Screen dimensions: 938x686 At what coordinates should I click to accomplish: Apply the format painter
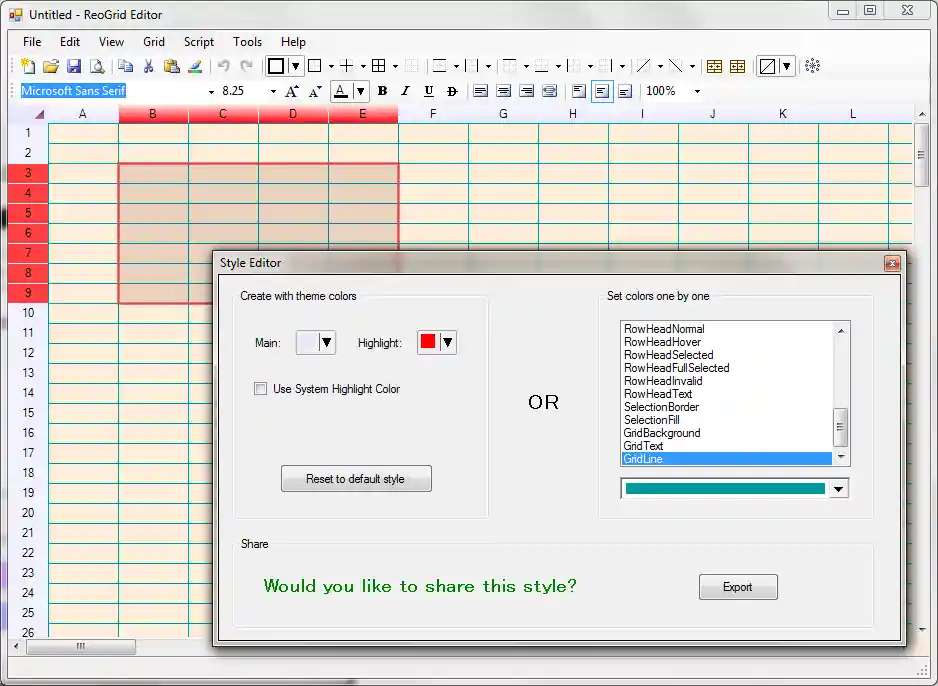[x=195, y=65]
